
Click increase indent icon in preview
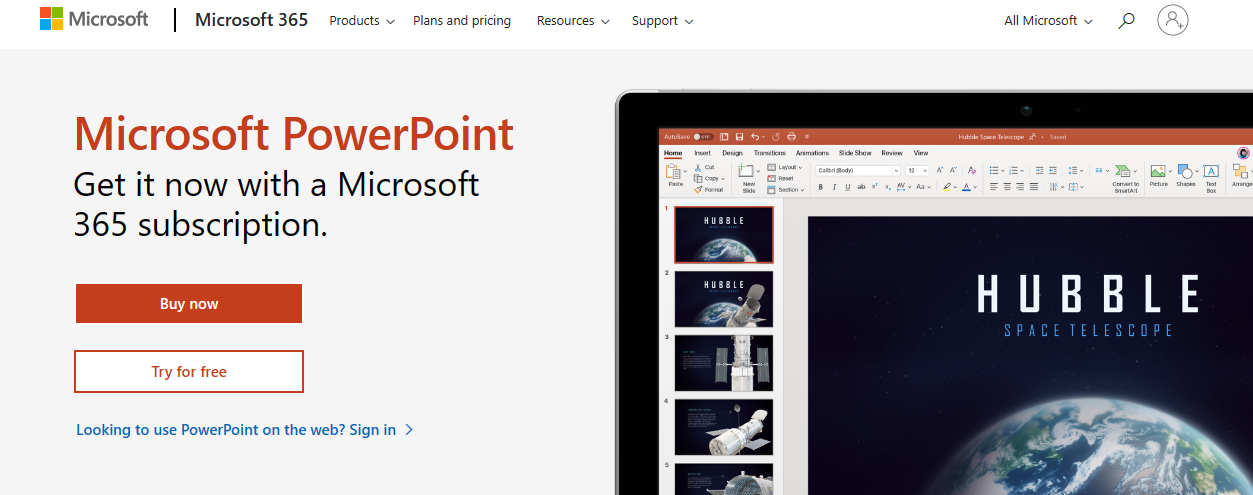pos(1039,170)
